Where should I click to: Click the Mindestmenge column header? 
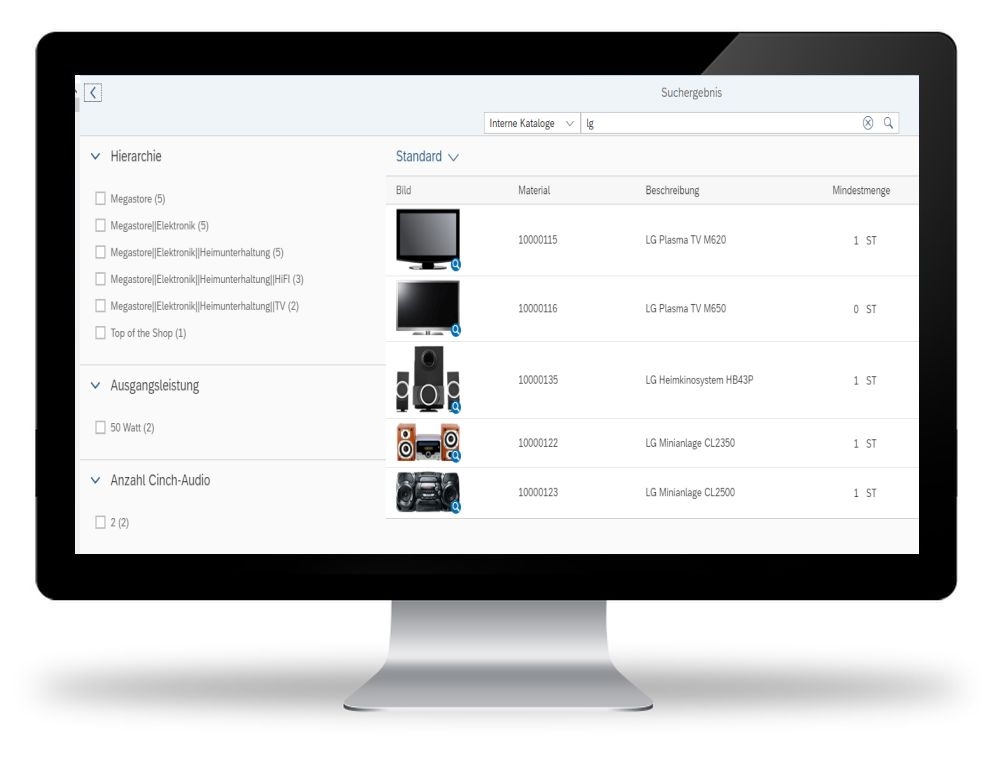(x=861, y=190)
